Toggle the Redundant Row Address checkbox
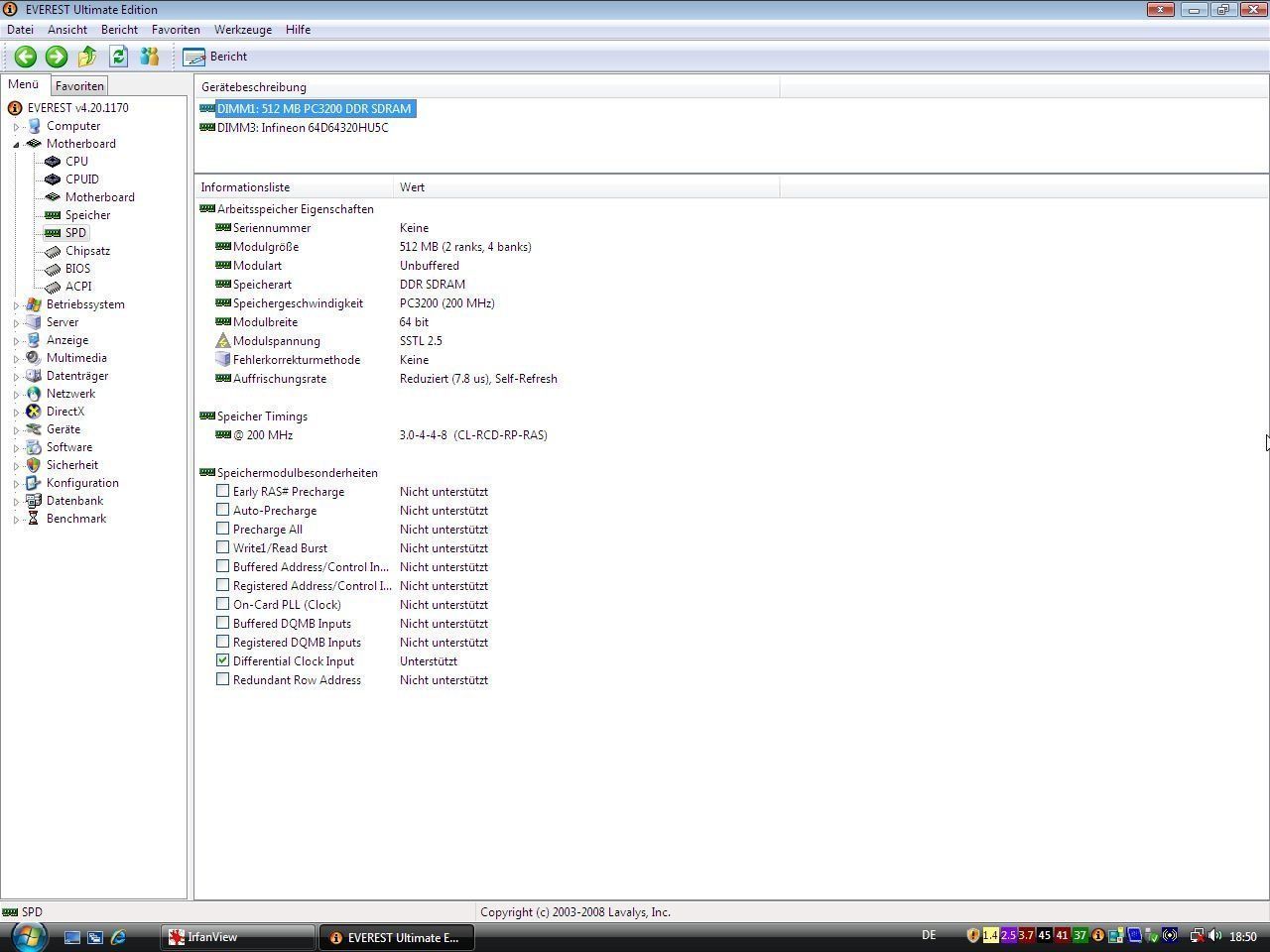1270x952 pixels. point(223,679)
